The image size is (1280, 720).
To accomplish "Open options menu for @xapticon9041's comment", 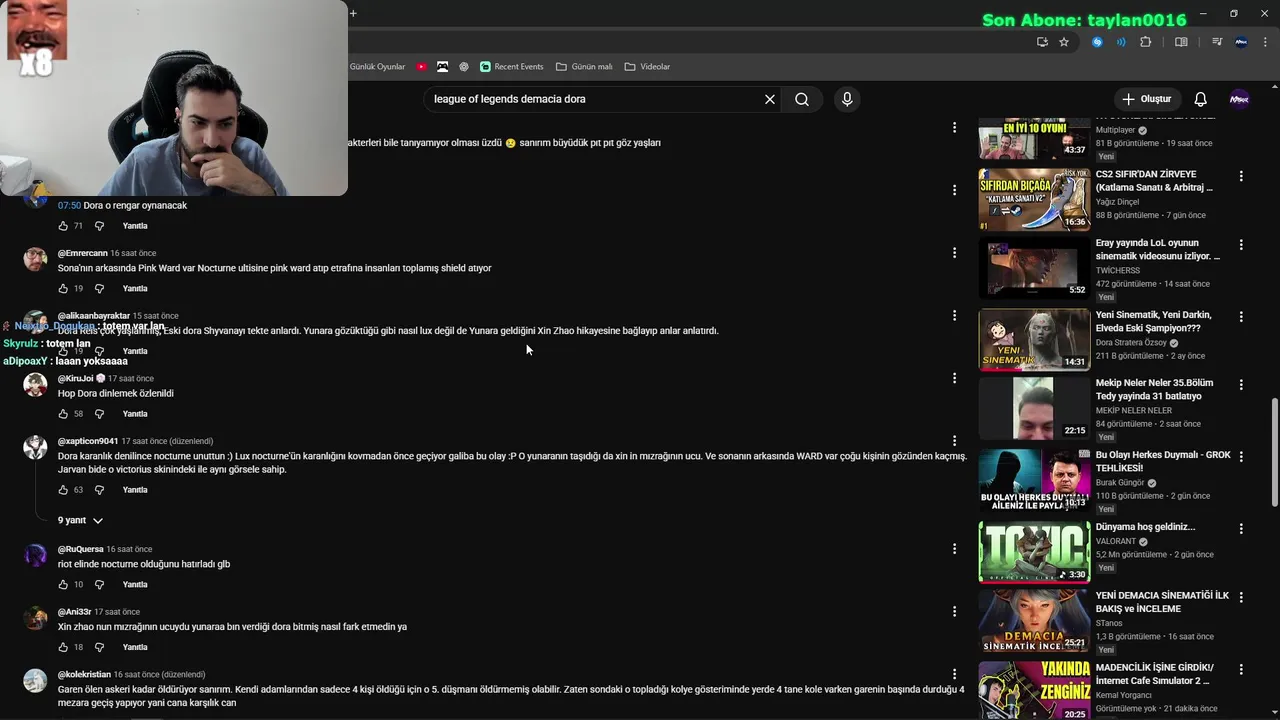I will pos(954,441).
